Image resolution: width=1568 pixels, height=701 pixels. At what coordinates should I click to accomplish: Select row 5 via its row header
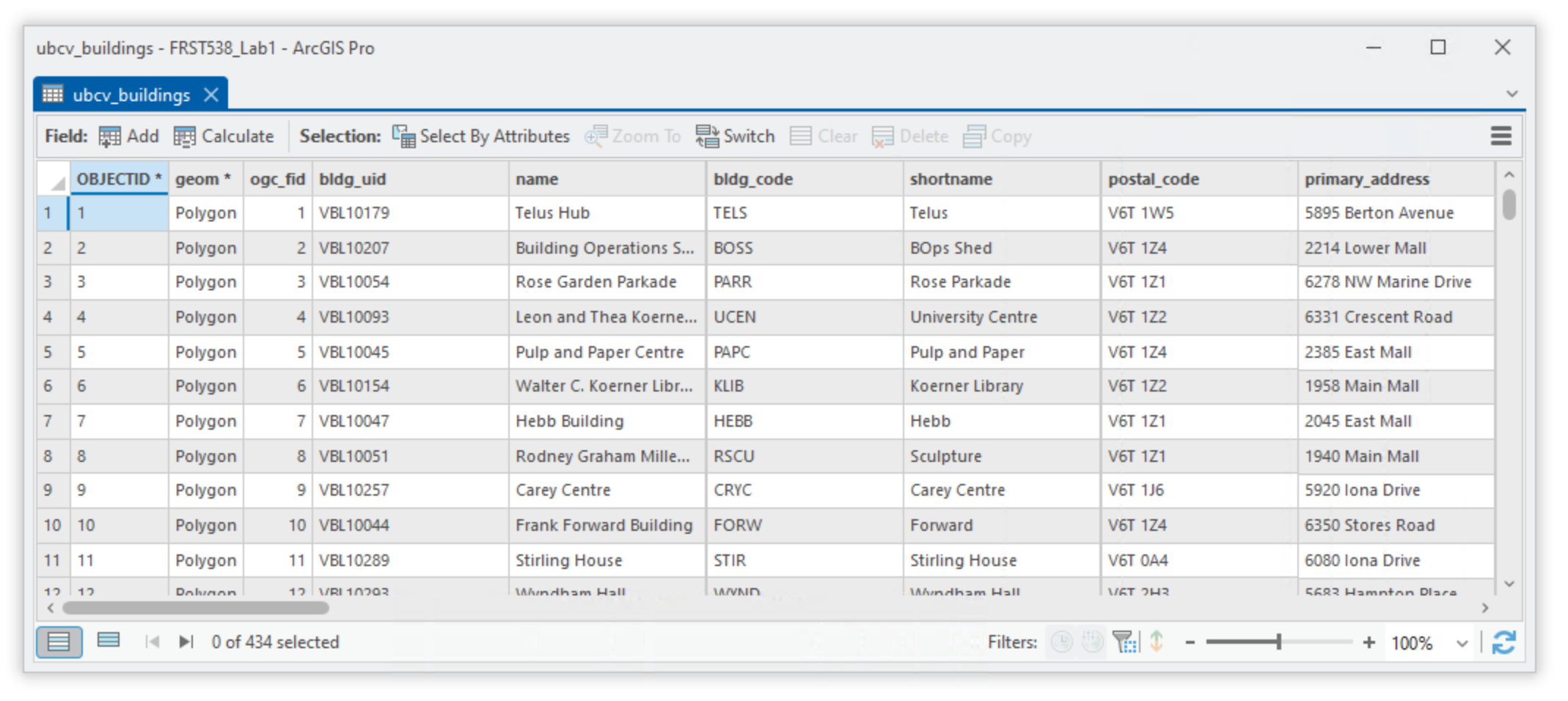click(x=48, y=352)
